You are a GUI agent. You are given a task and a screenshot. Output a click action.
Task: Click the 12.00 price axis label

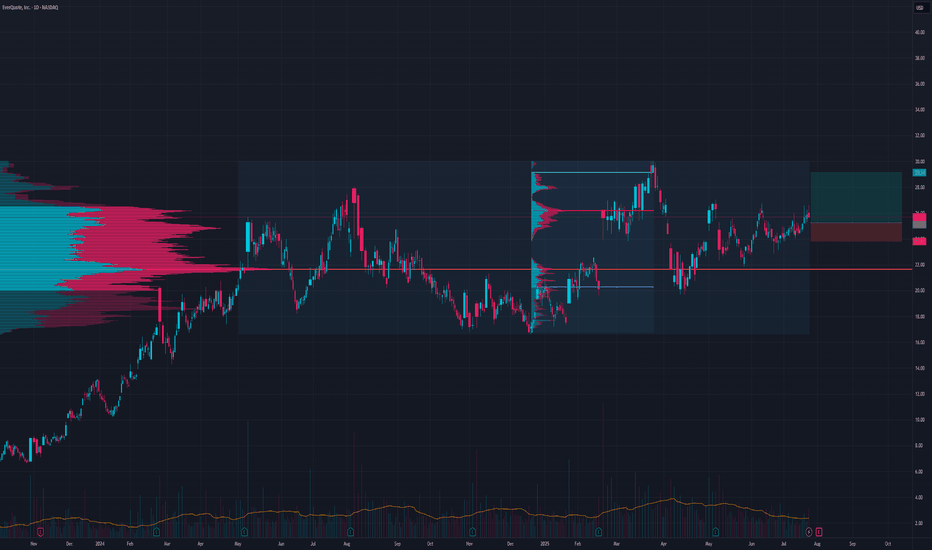(920, 394)
